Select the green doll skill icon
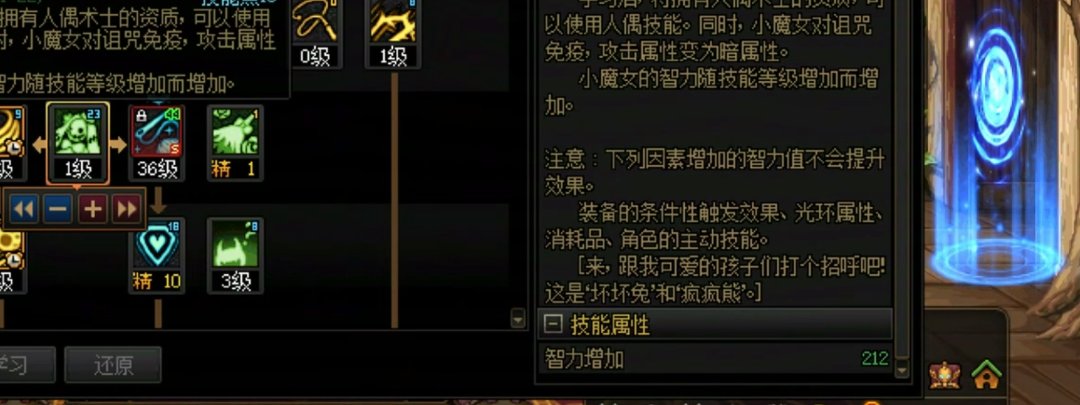 point(78,132)
